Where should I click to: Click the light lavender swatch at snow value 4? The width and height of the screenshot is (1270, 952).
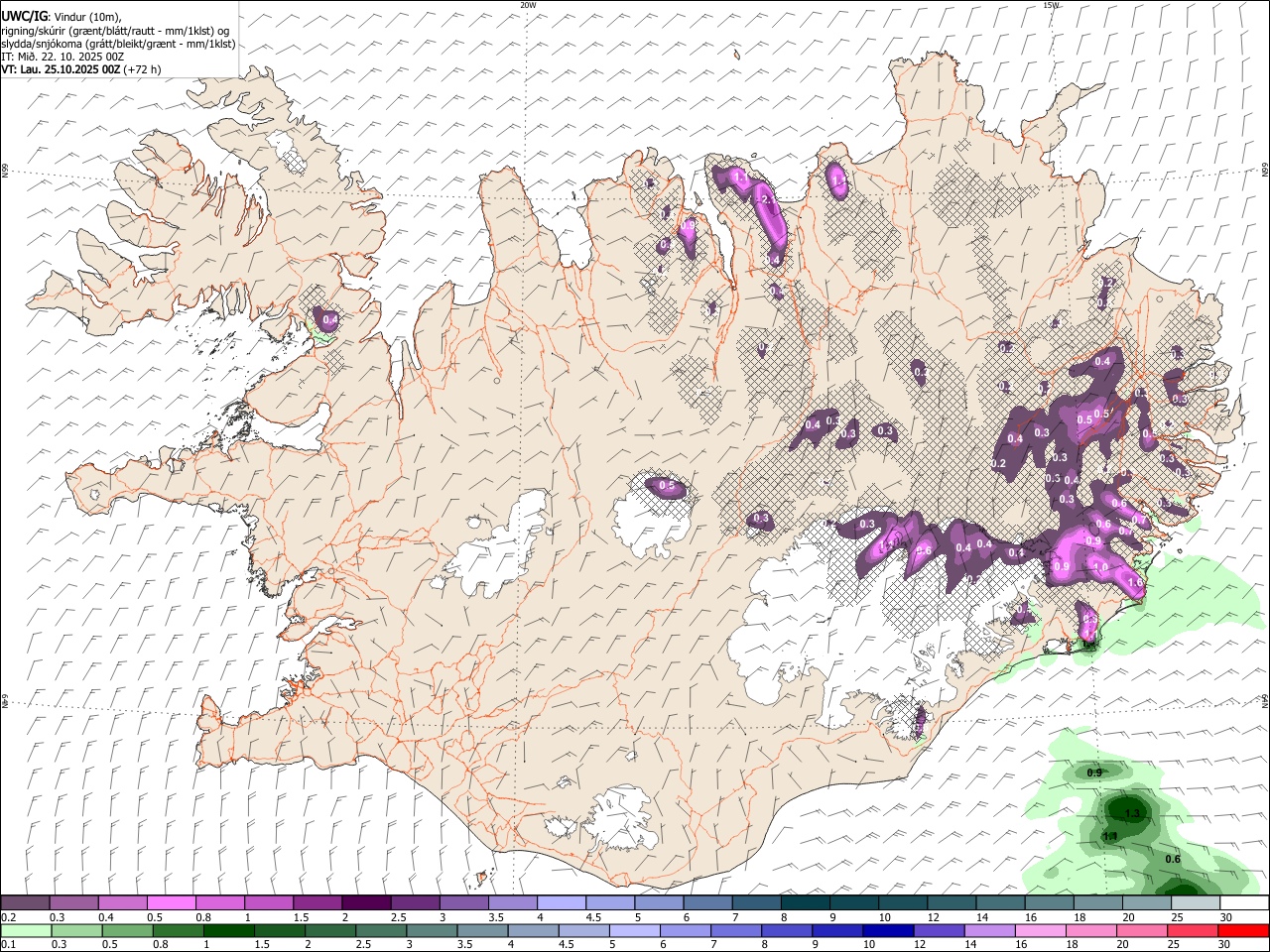tap(561, 903)
